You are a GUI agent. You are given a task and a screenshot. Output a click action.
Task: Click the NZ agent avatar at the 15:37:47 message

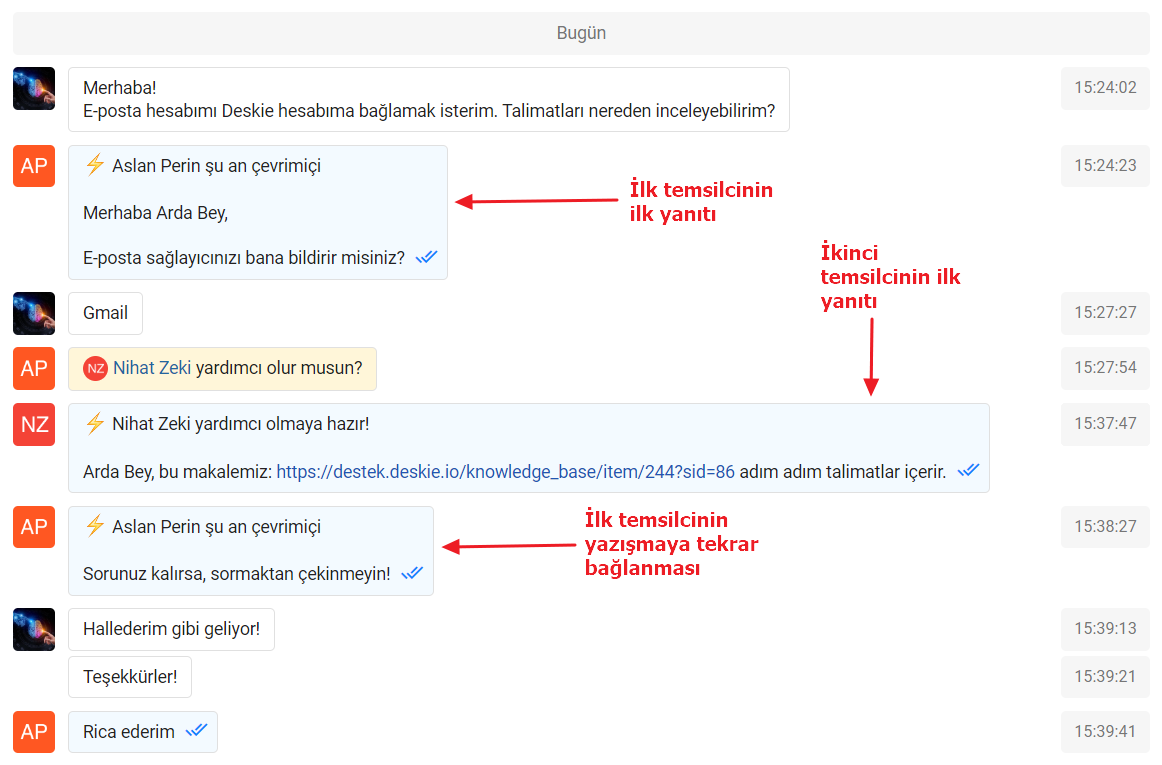click(34, 425)
